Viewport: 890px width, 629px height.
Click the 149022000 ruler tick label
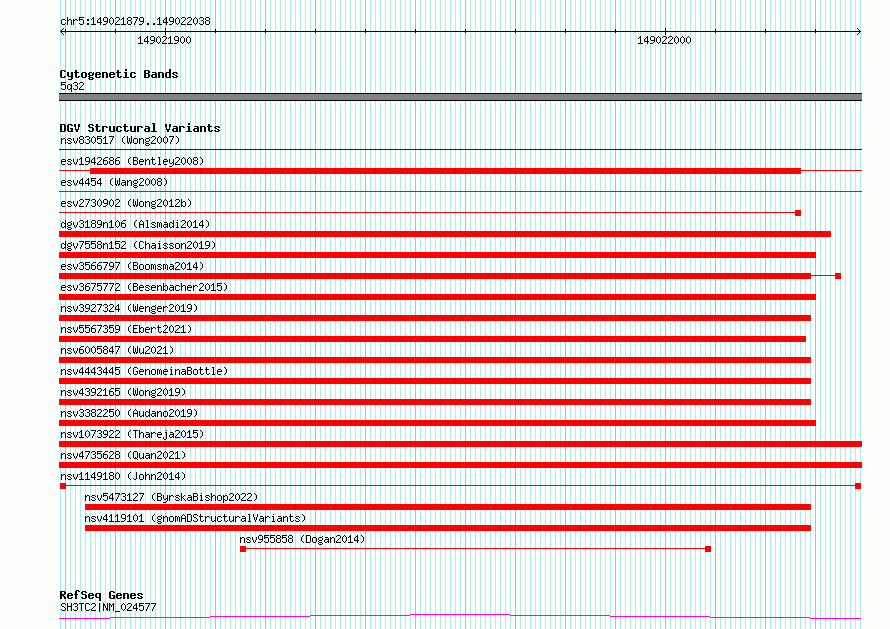(664, 40)
